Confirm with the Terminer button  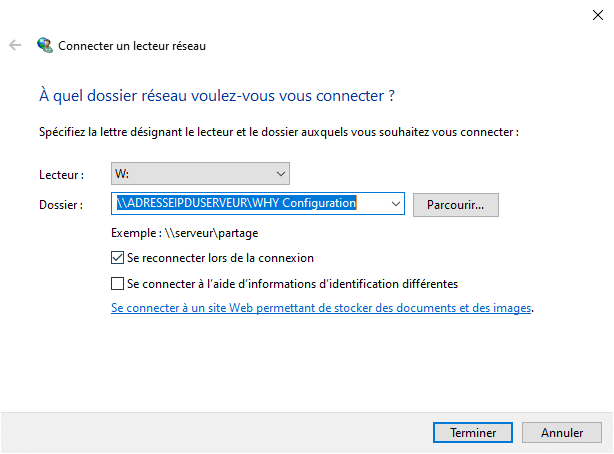(x=473, y=432)
